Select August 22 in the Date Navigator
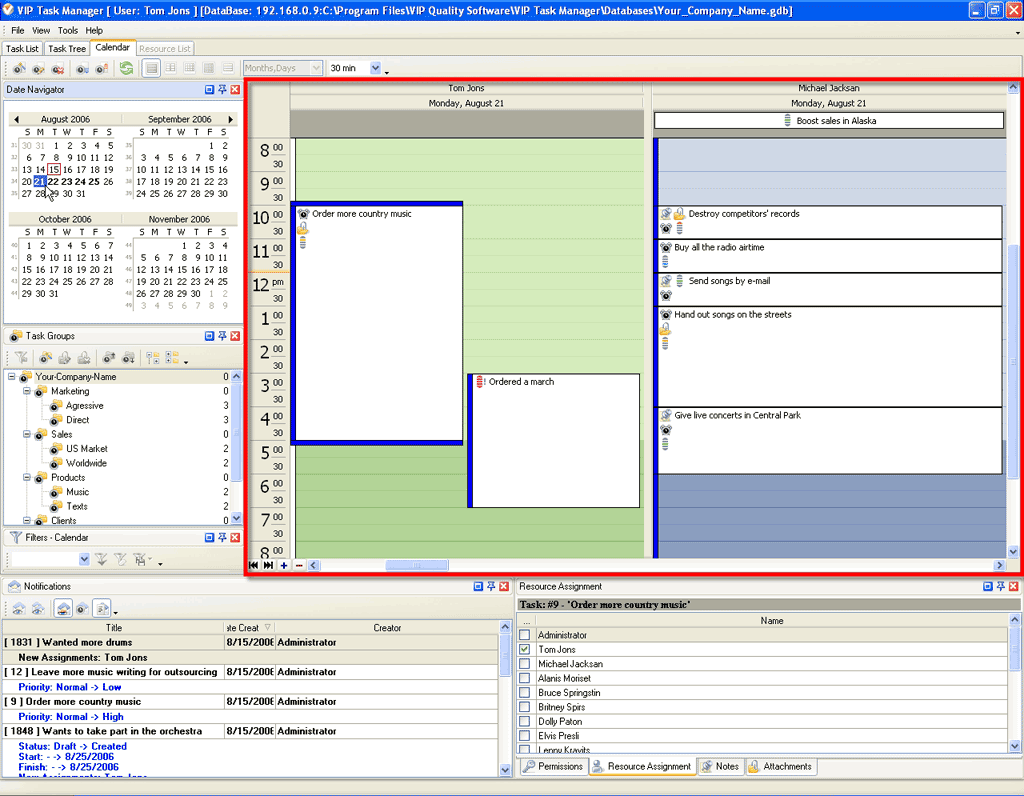The width and height of the screenshot is (1024, 796). point(54,182)
